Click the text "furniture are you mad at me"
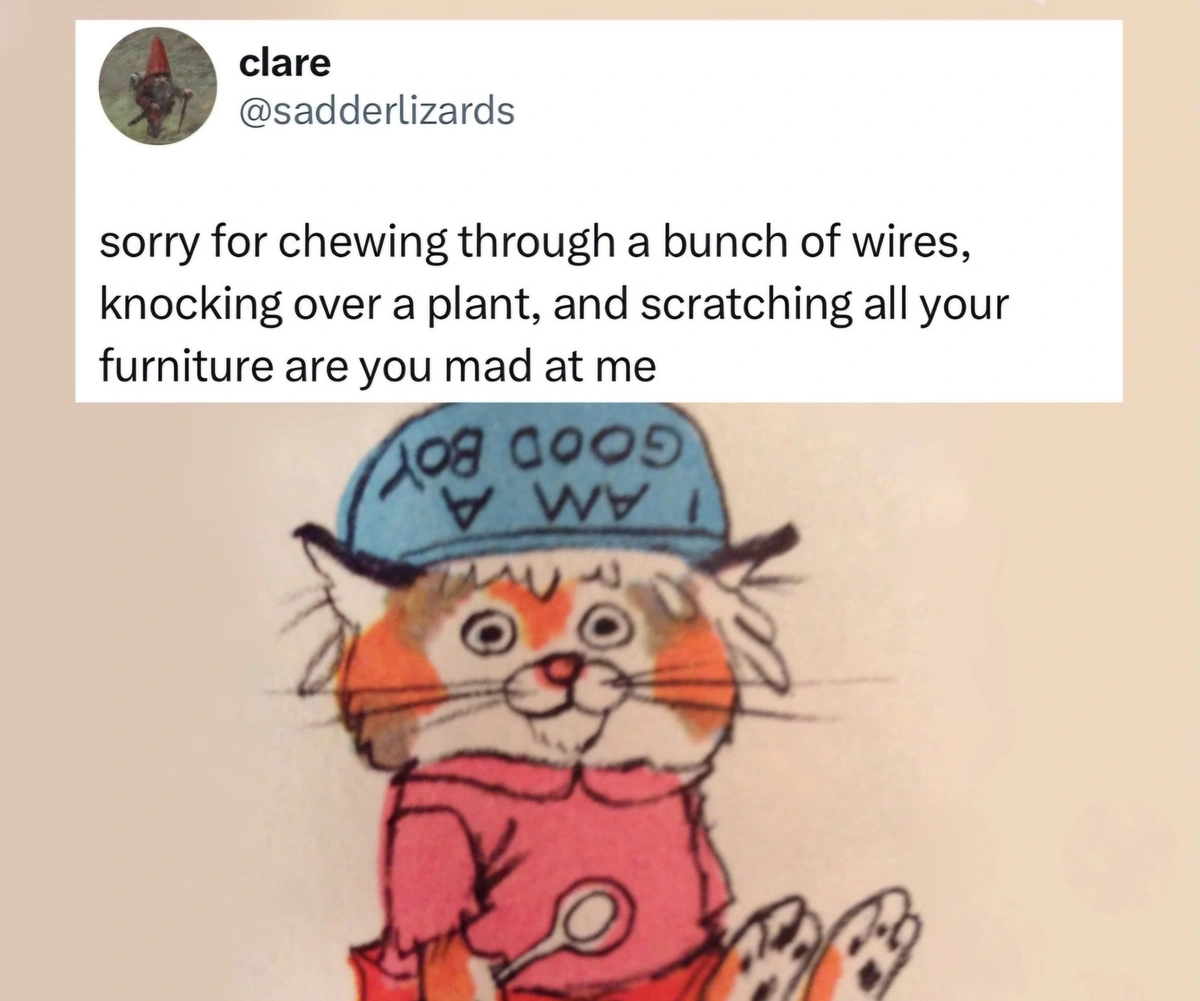 [x=377, y=366]
